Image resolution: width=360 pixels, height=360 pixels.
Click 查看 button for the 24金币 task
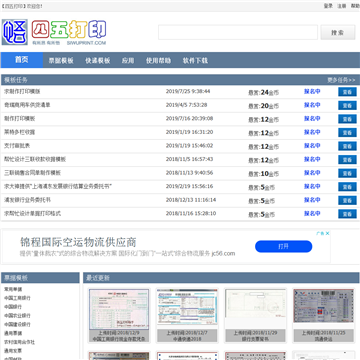[x=347, y=92]
